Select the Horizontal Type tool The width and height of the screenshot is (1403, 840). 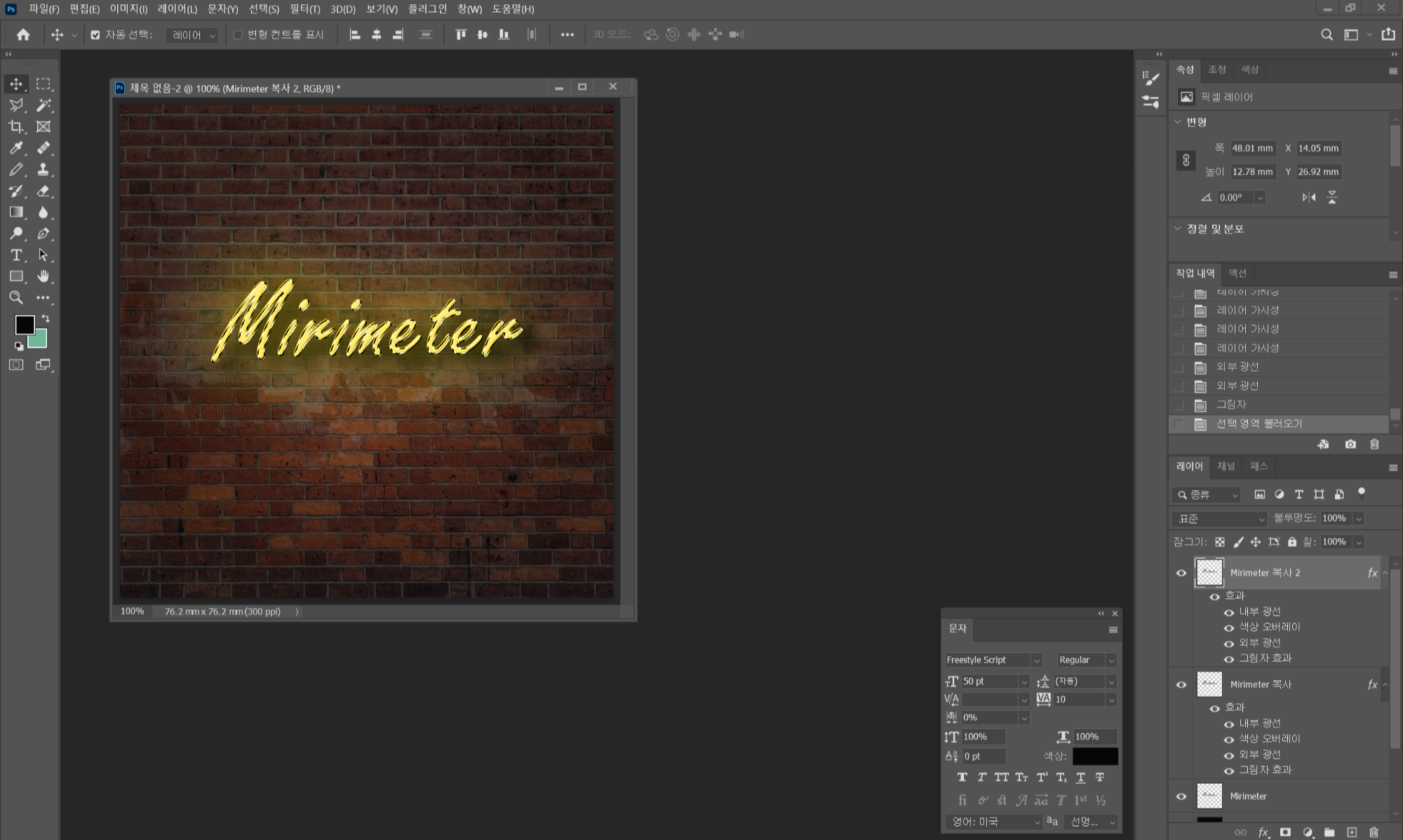16,255
